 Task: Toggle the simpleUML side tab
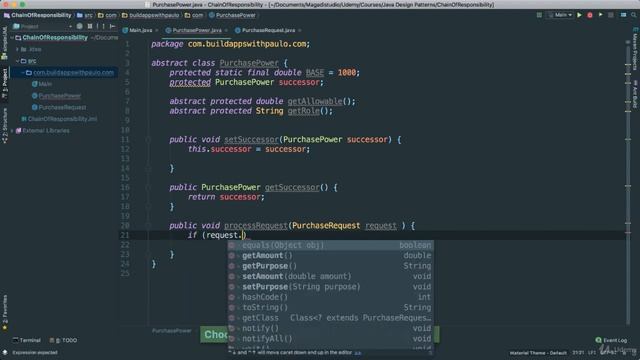coord(4,43)
